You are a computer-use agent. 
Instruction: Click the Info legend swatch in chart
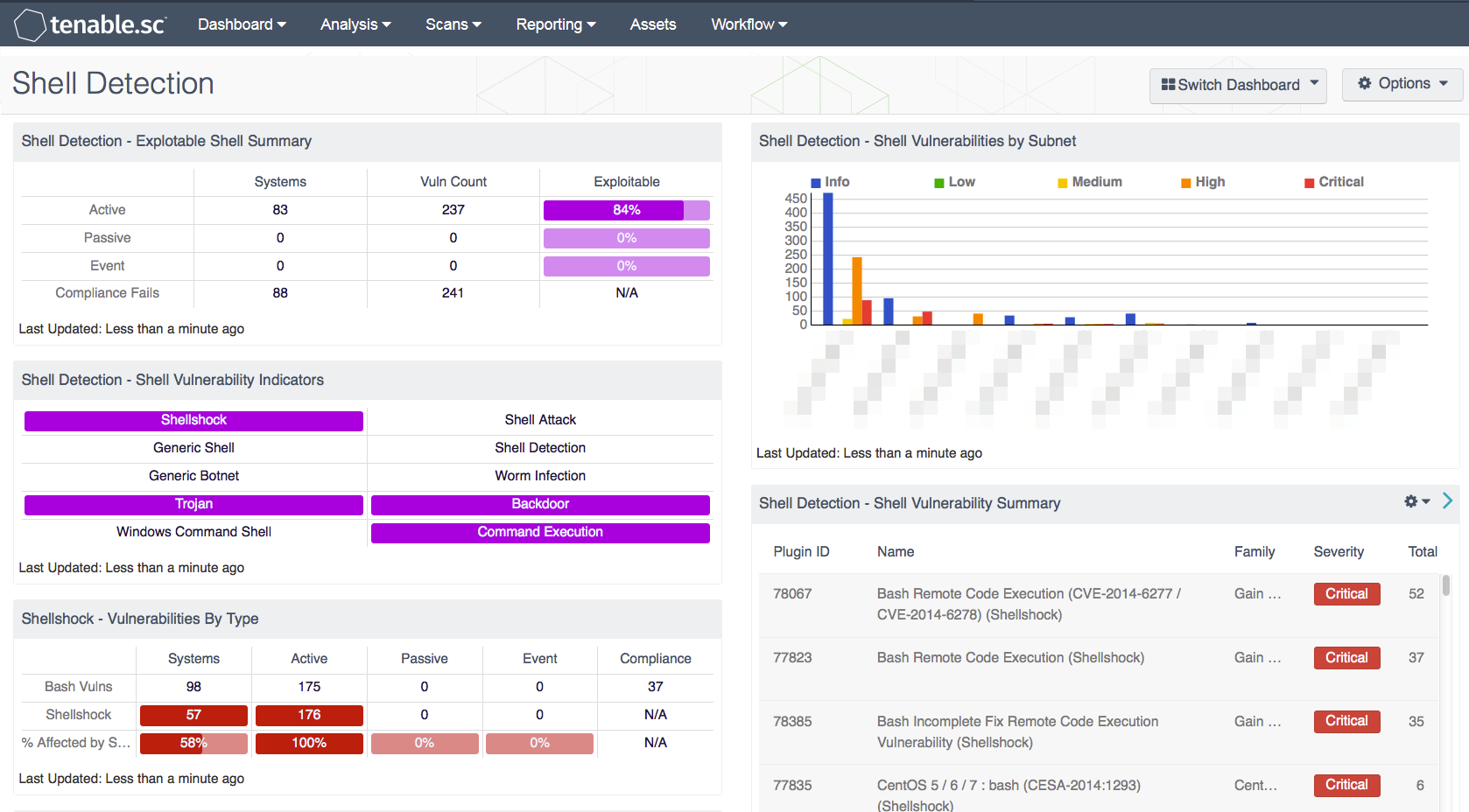click(816, 183)
